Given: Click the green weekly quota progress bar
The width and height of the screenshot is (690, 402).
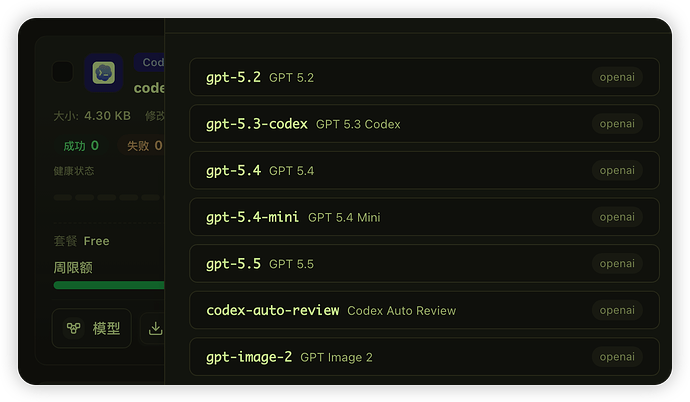Looking at the screenshot, I should 109,285.
